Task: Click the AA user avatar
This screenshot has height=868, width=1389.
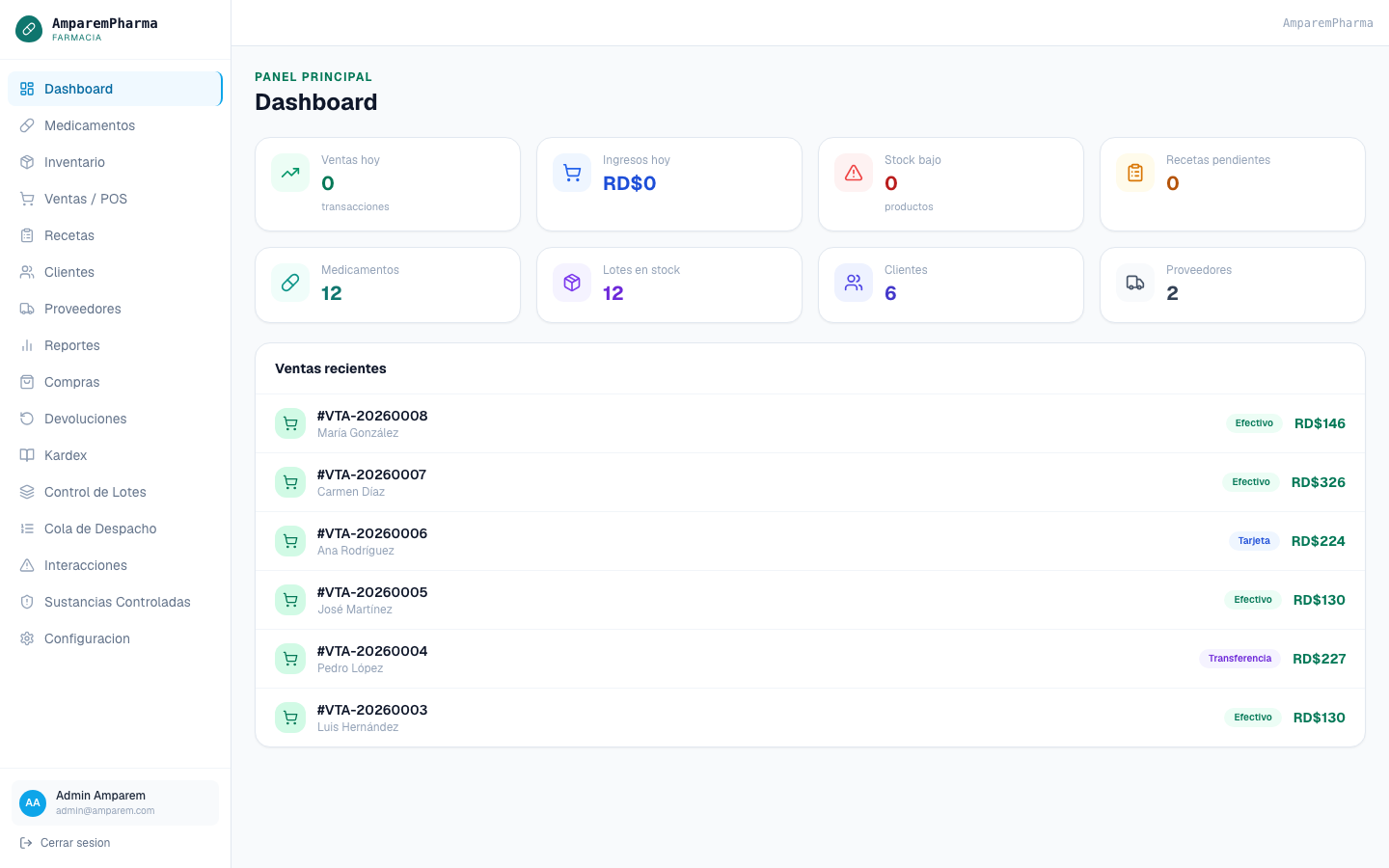Action: coord(33,802)
